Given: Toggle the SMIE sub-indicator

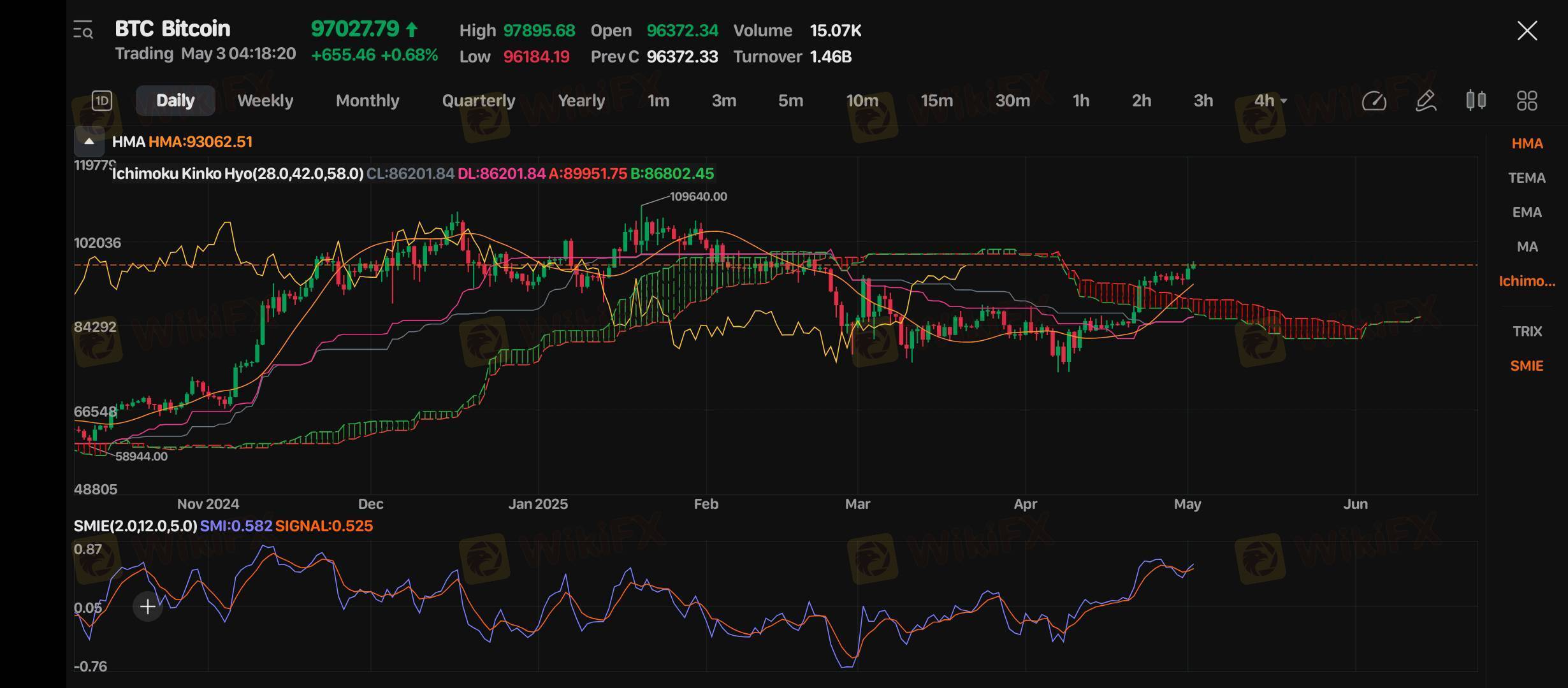Looking at the screenshot, I should tap(1527, 366).
